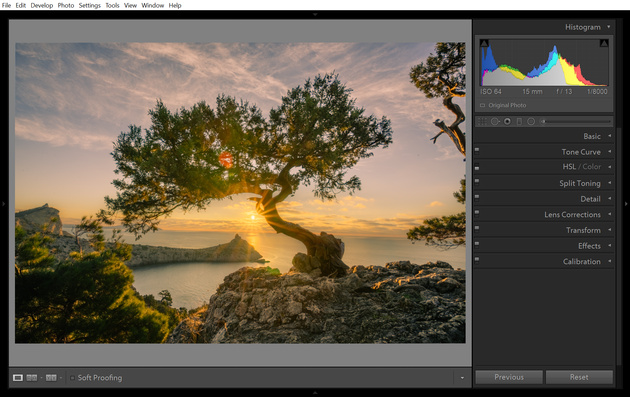Open the Settings menu
Viewport: 630px width, 397px height.
point(90,5)
